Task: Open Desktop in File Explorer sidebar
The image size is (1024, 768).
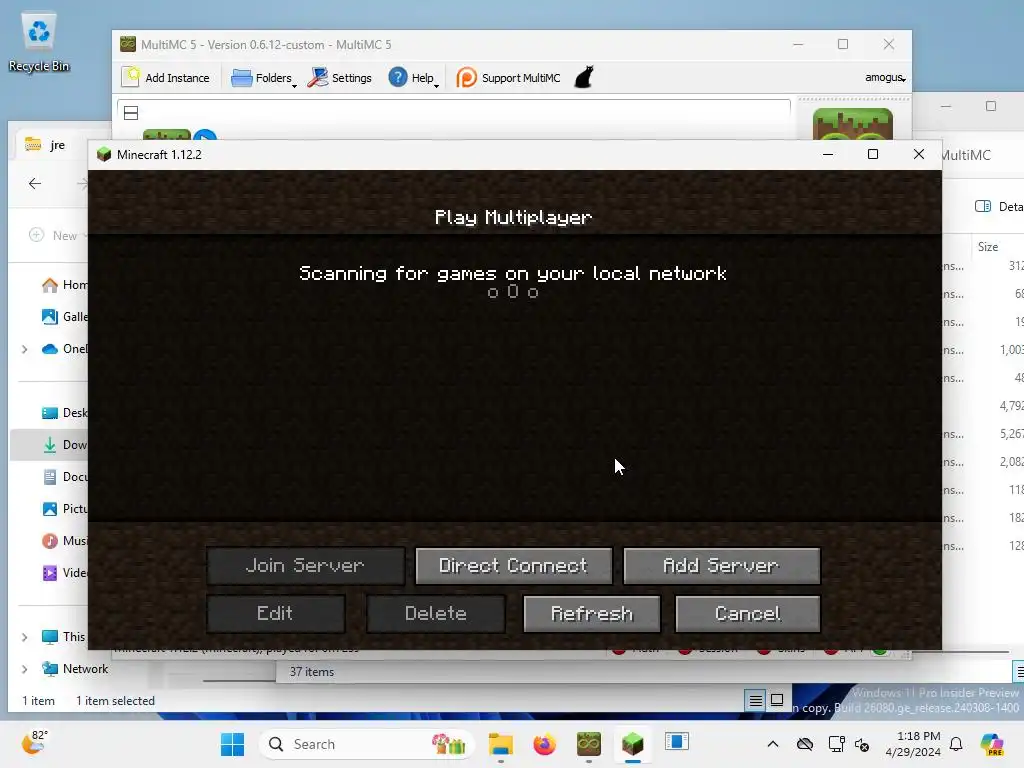Action: coord(64,413)
